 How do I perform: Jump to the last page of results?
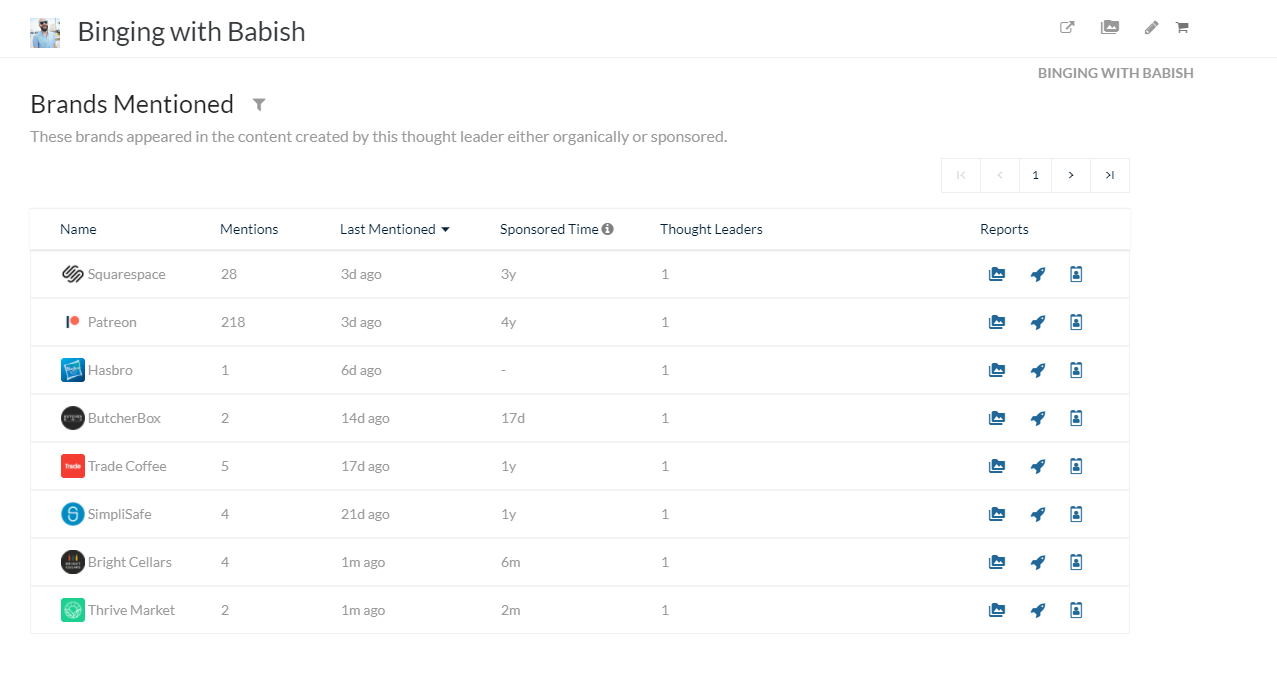pos(1110,175)
